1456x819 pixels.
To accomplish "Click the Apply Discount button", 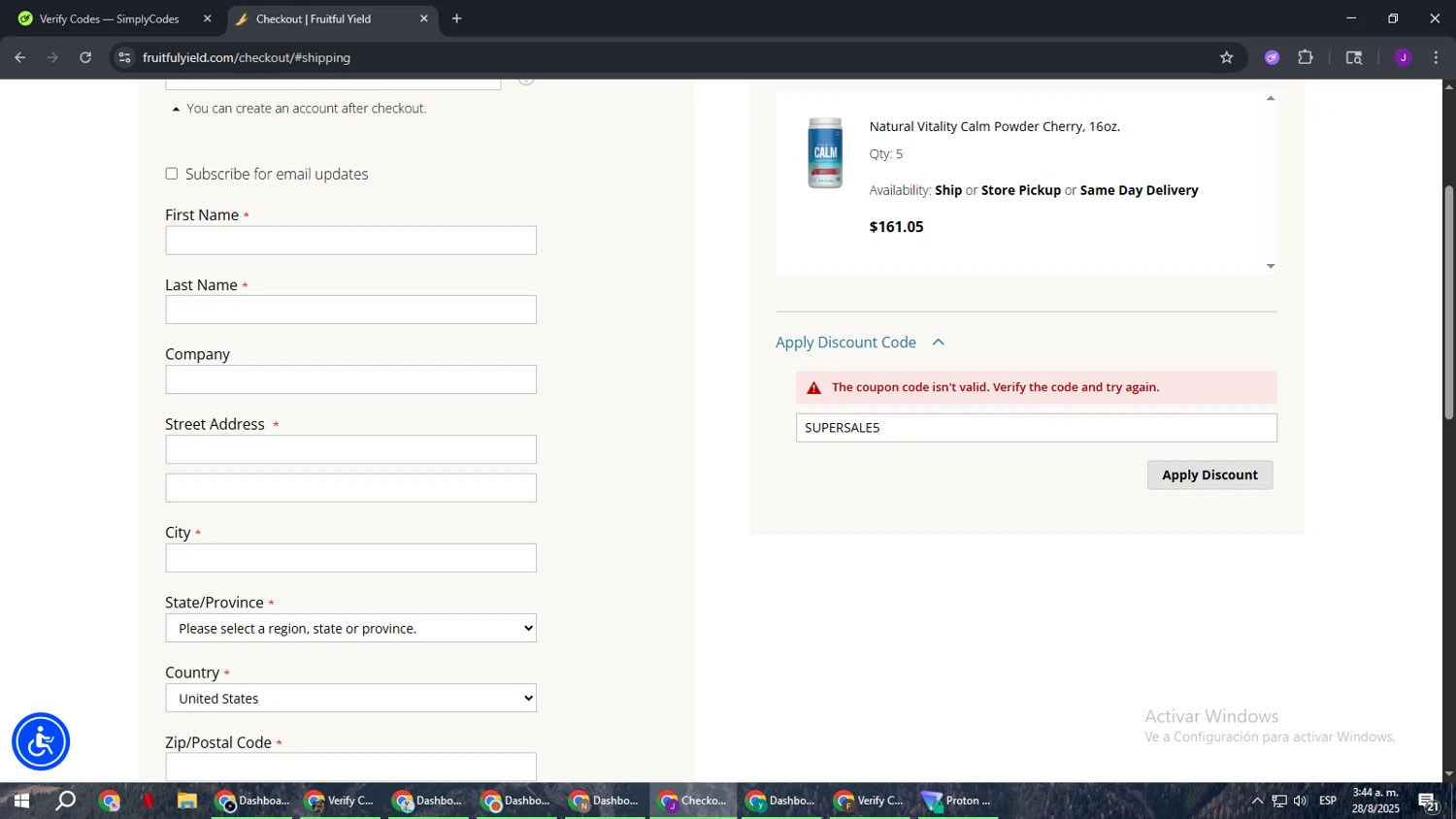I will coord(1209,475).
